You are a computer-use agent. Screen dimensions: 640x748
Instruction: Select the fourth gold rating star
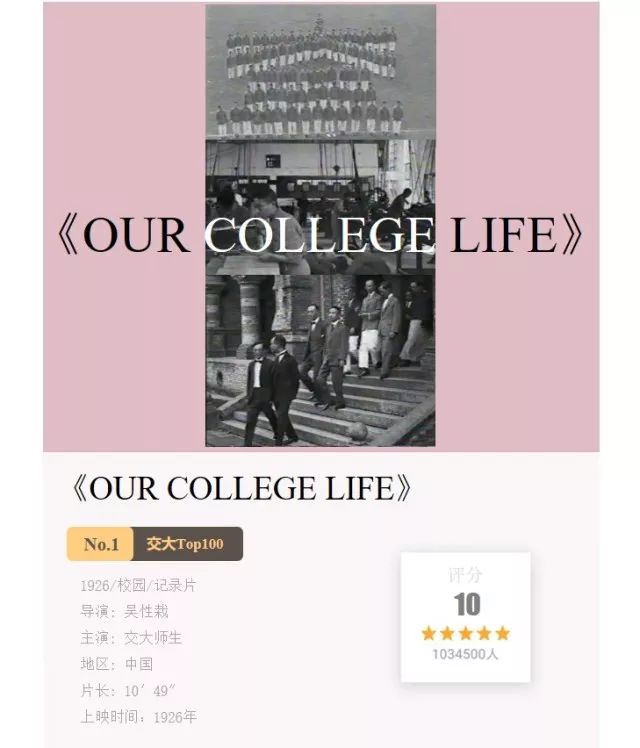coord(484,634)
